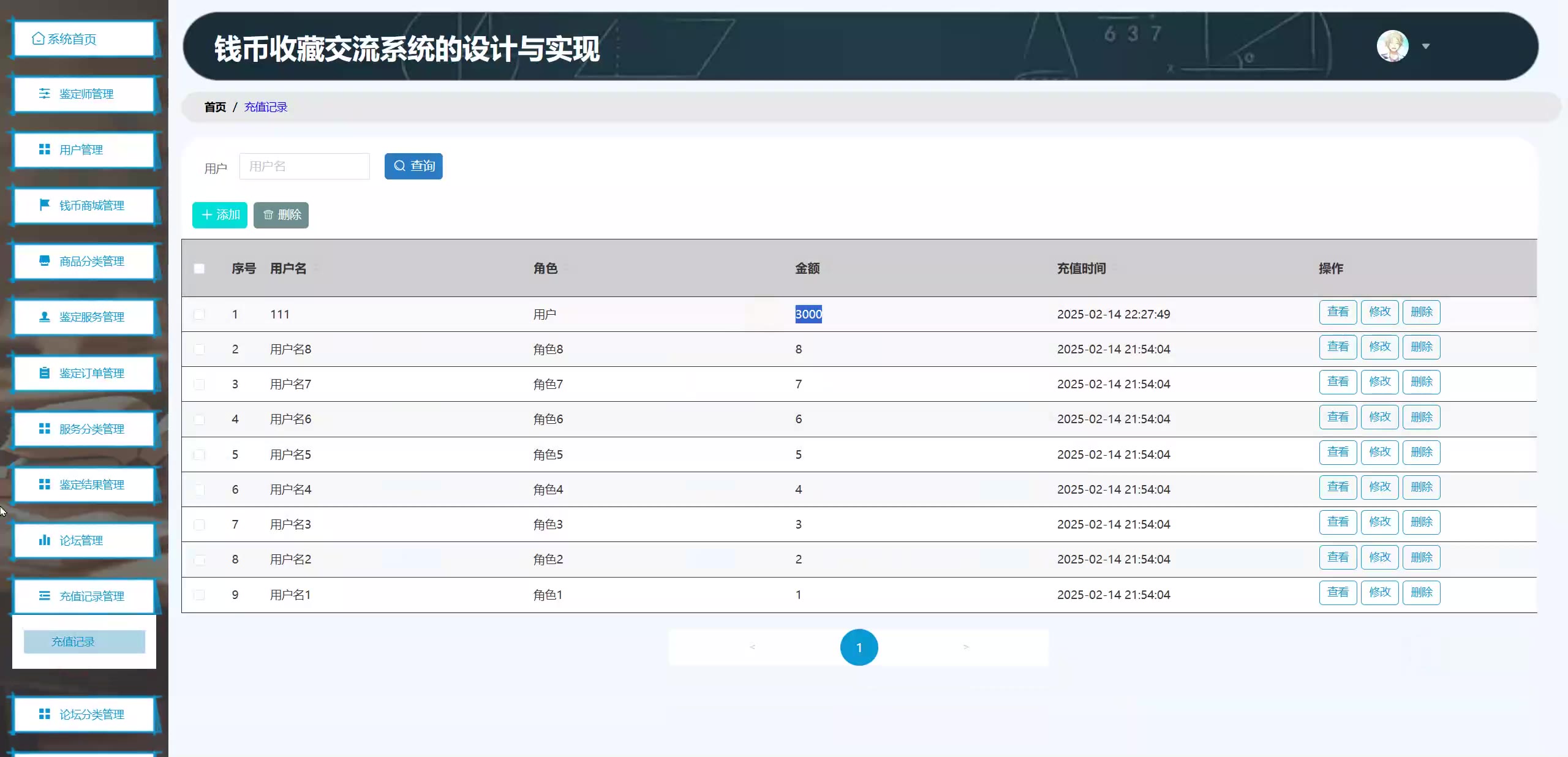Viewport: 1568px width, 757px height.
Task: Sort by 充值时间 column header arrows
Action: click(1115, 269)
